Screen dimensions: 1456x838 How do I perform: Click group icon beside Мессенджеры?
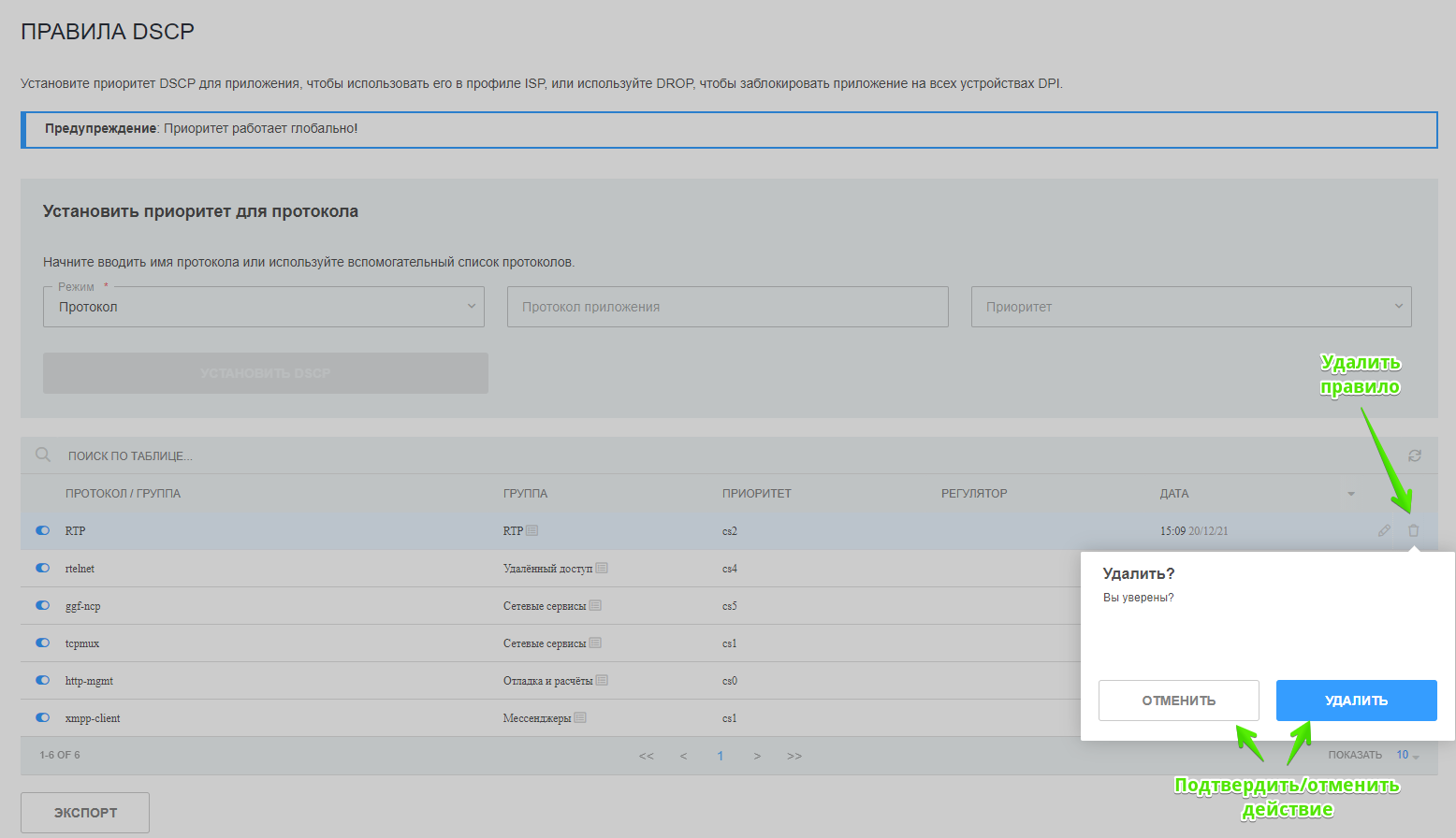click(x=580, y=717)
